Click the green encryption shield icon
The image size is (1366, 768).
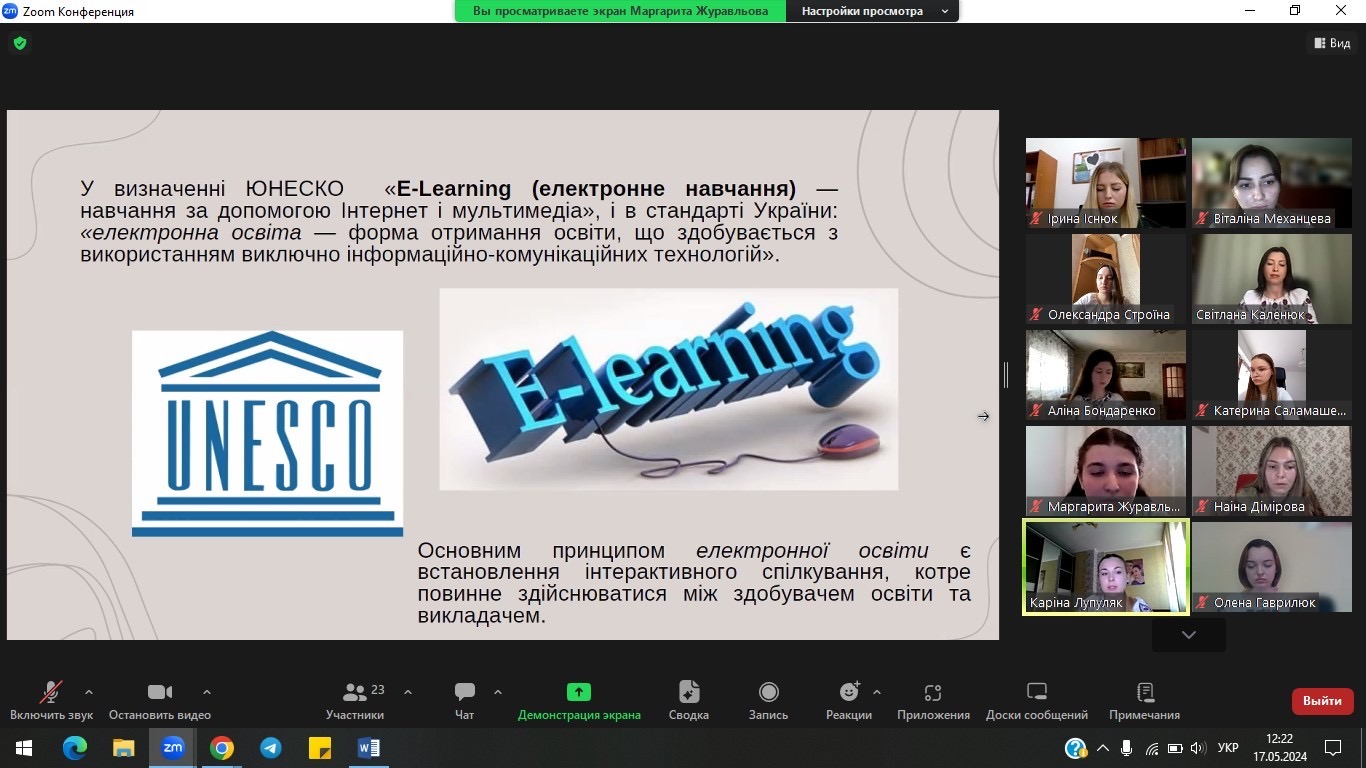point(20,43)
